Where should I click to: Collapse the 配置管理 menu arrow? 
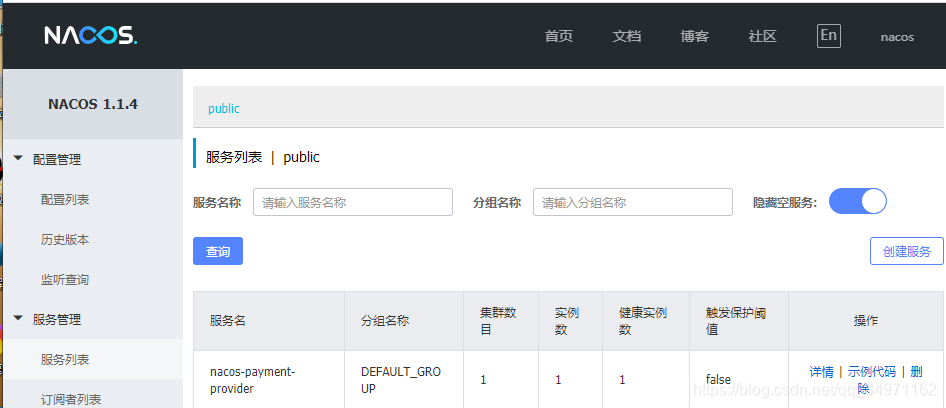click(19, 159)
